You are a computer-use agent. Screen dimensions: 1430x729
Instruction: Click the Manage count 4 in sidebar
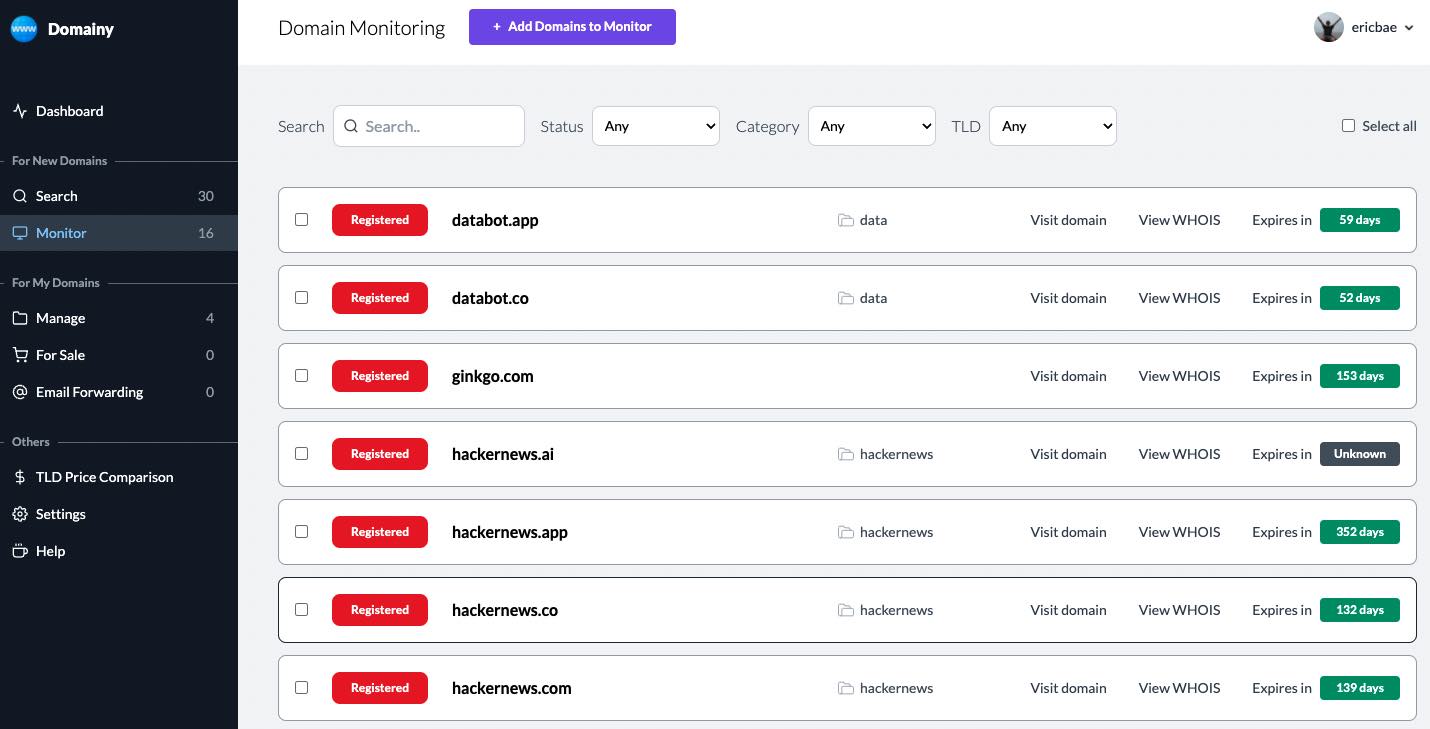coord(210,318)
